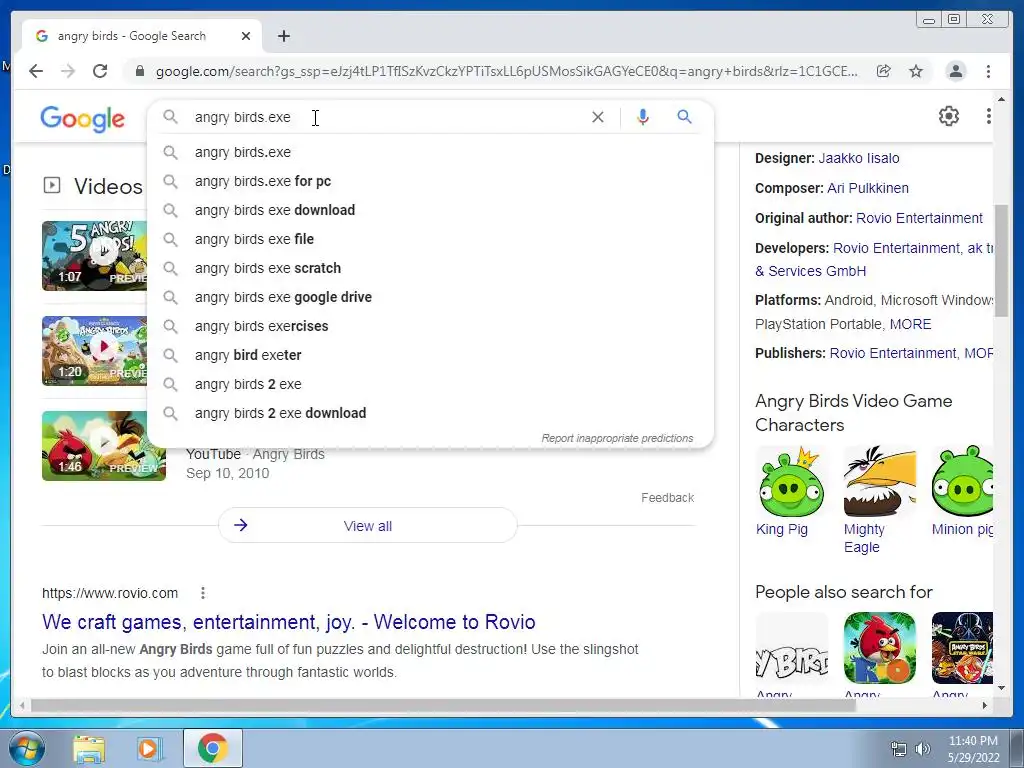The width and height of the screenshot is (1024, 768).
Task: Reload the current page
Action: (100, 71)
